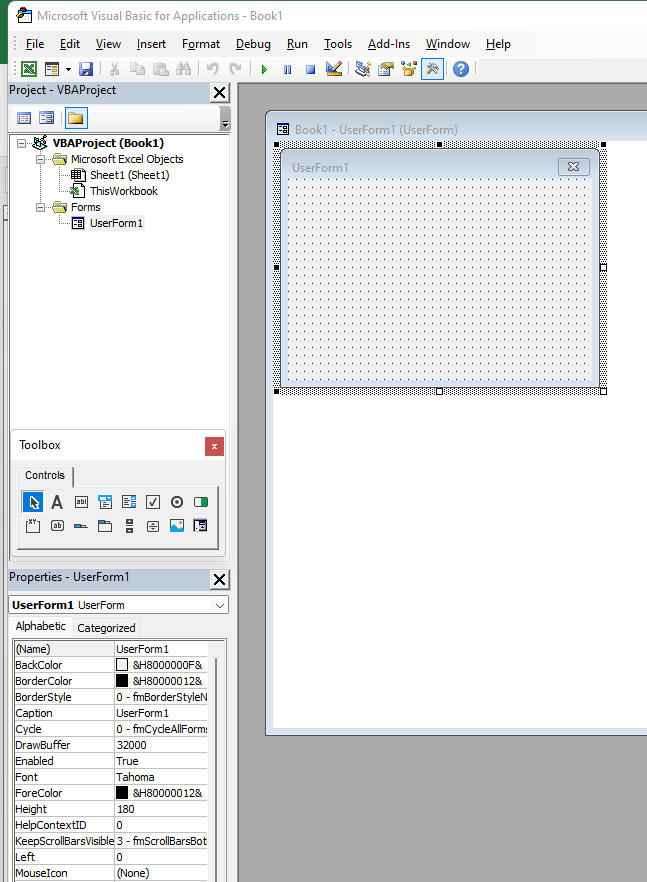Click View Object icon in Project panel
Viewport: 647px width, 882px height.
coord(47,118)
